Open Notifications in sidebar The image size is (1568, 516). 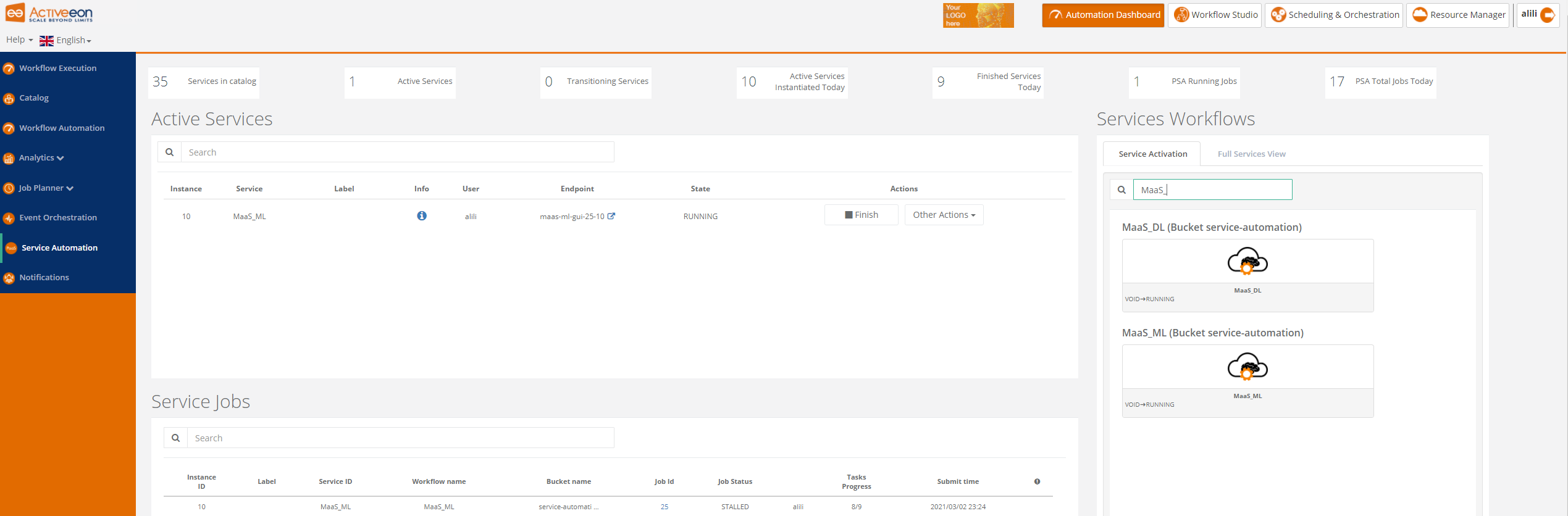point(44,277)
